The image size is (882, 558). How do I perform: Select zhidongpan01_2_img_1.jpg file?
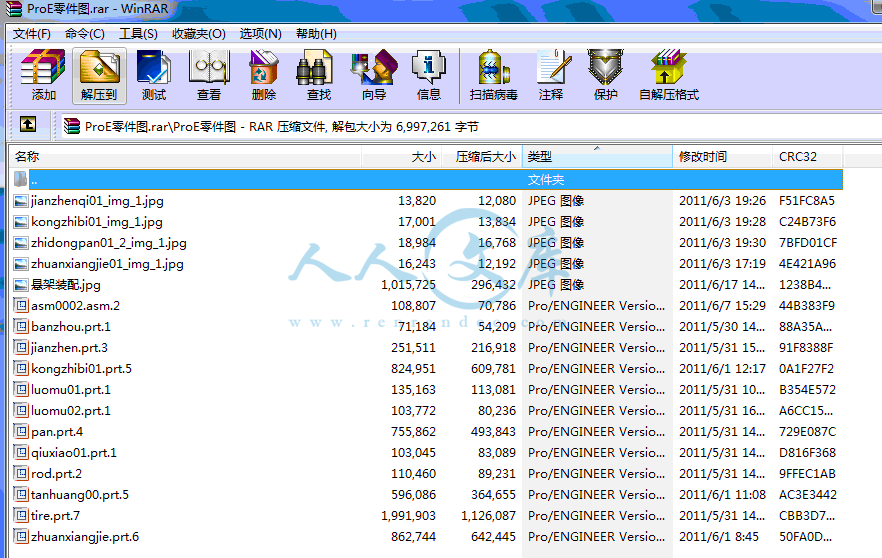click(109, 243)
